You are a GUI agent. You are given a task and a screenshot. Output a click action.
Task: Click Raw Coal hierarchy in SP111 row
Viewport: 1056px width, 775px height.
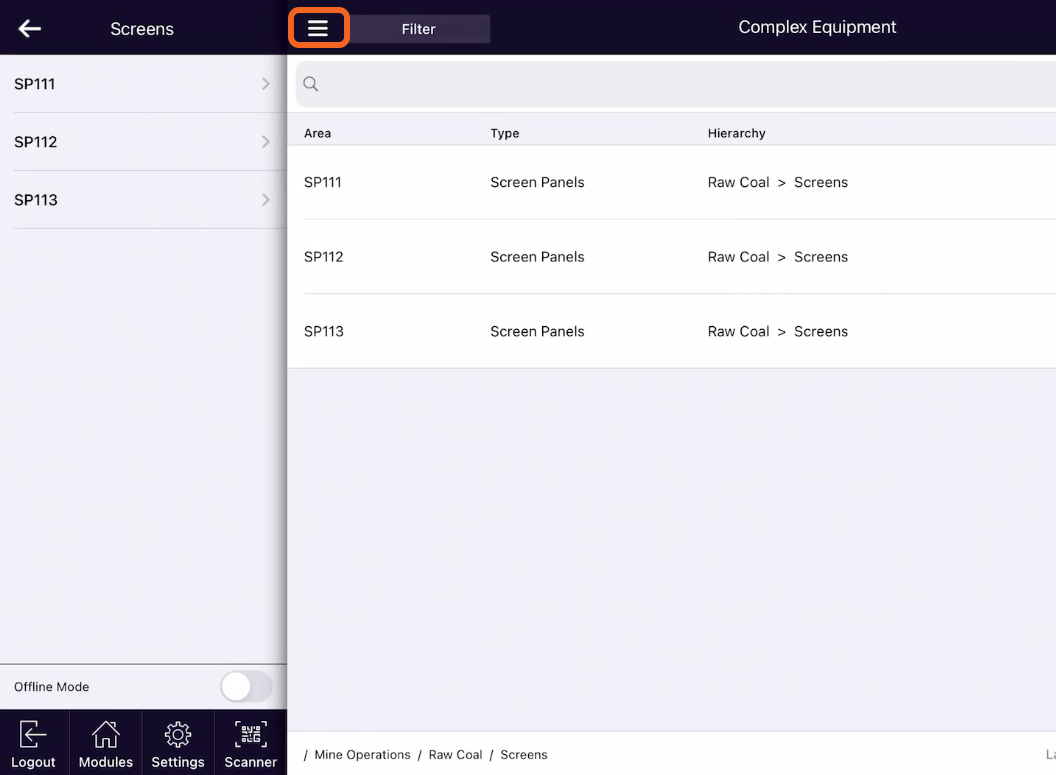pyautogui.click(x=738, y=182)
